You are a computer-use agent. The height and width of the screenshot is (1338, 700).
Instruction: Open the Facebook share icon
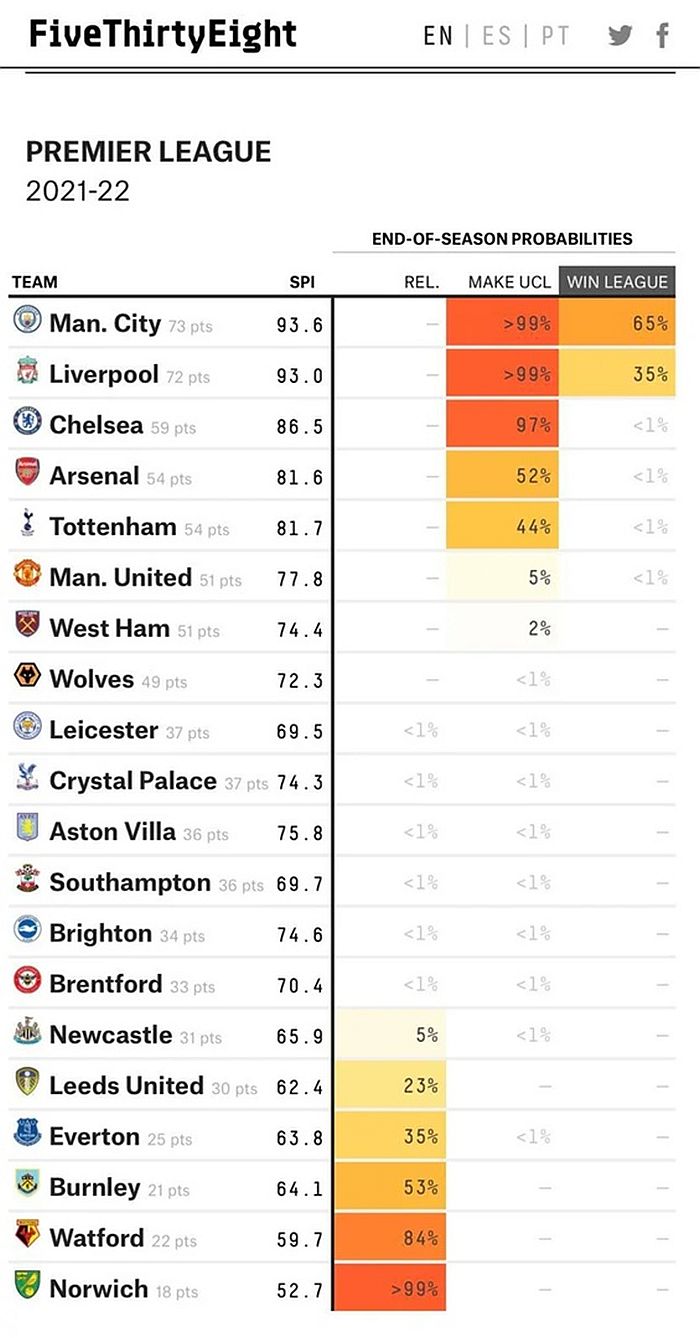[662, 35]
